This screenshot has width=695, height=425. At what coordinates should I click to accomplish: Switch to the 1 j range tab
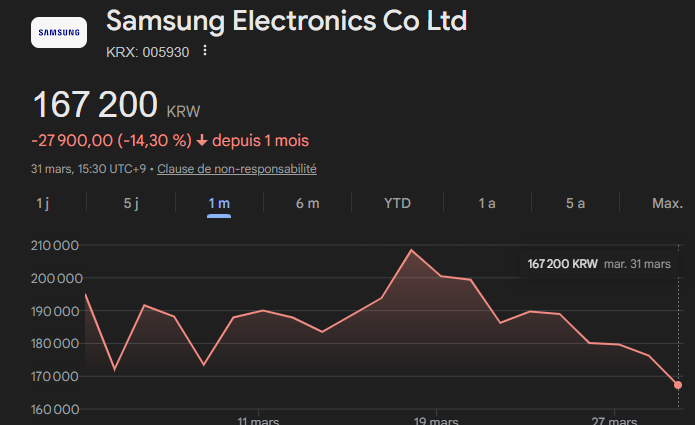point(42,203)
